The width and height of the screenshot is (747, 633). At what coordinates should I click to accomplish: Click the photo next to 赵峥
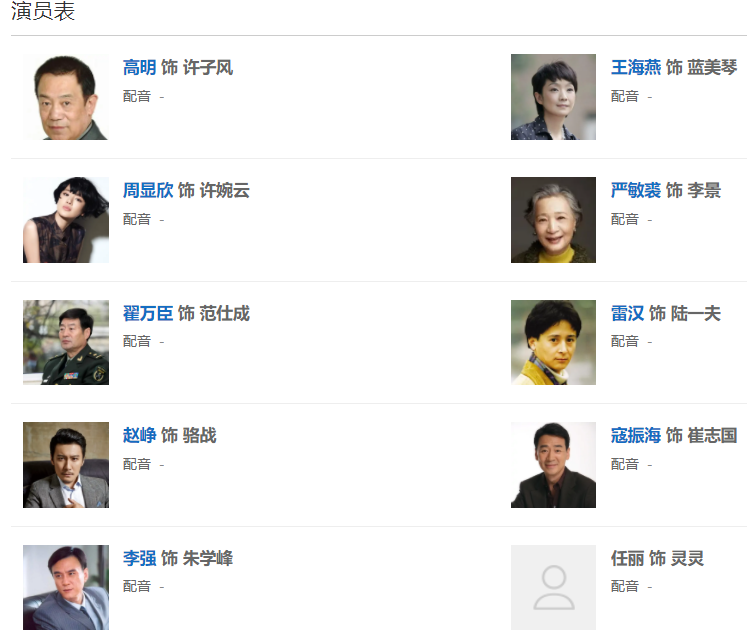pos(66,465)
